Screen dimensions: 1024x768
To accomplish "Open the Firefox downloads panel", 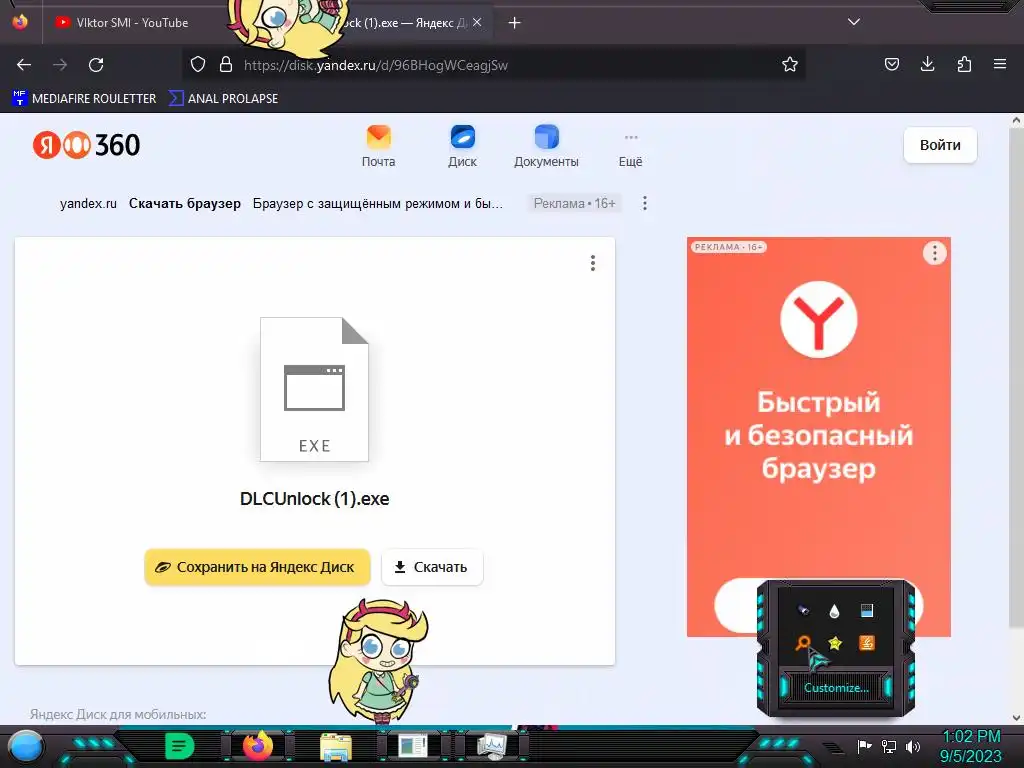I will pos(927,64).
